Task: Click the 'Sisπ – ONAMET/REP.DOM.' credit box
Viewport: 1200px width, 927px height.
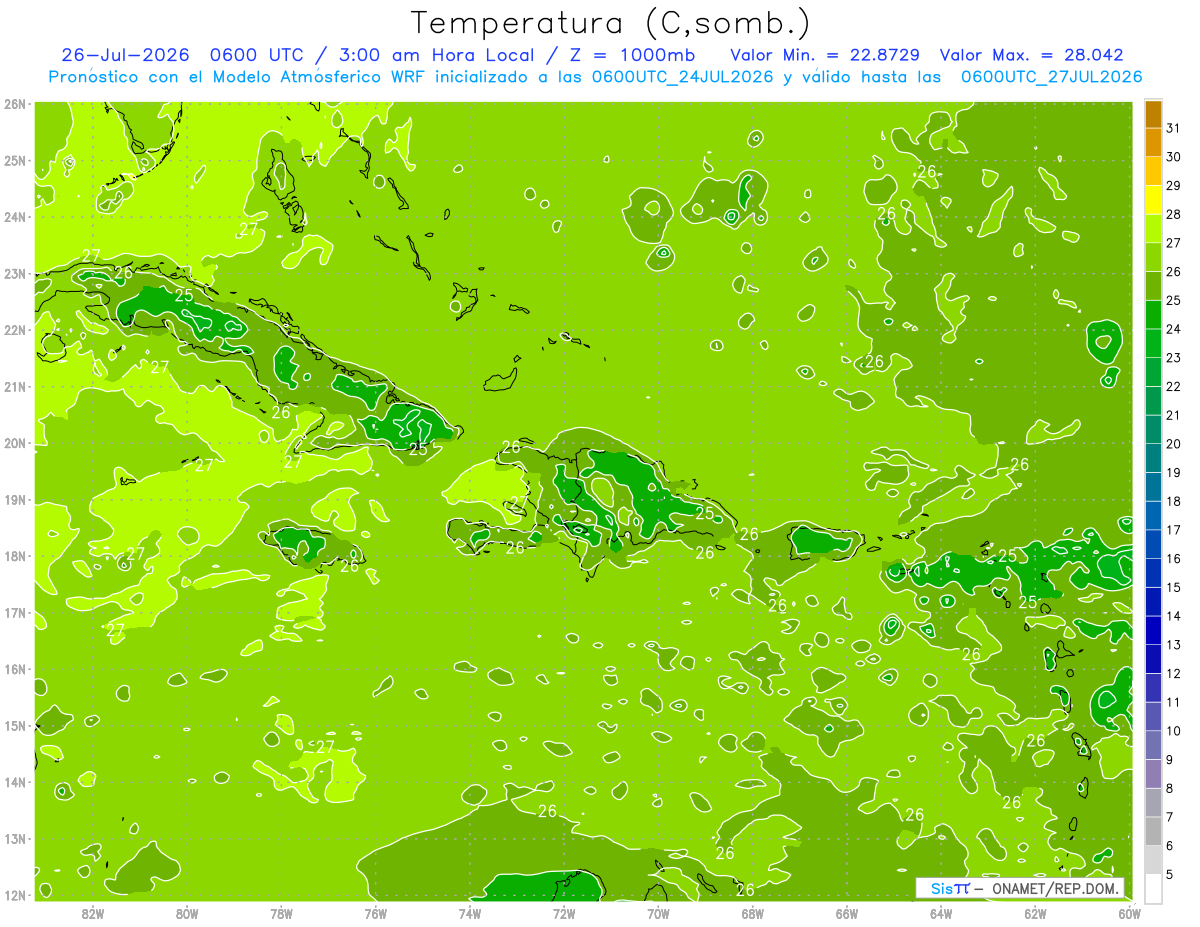Action: [x=1020, y=888]
